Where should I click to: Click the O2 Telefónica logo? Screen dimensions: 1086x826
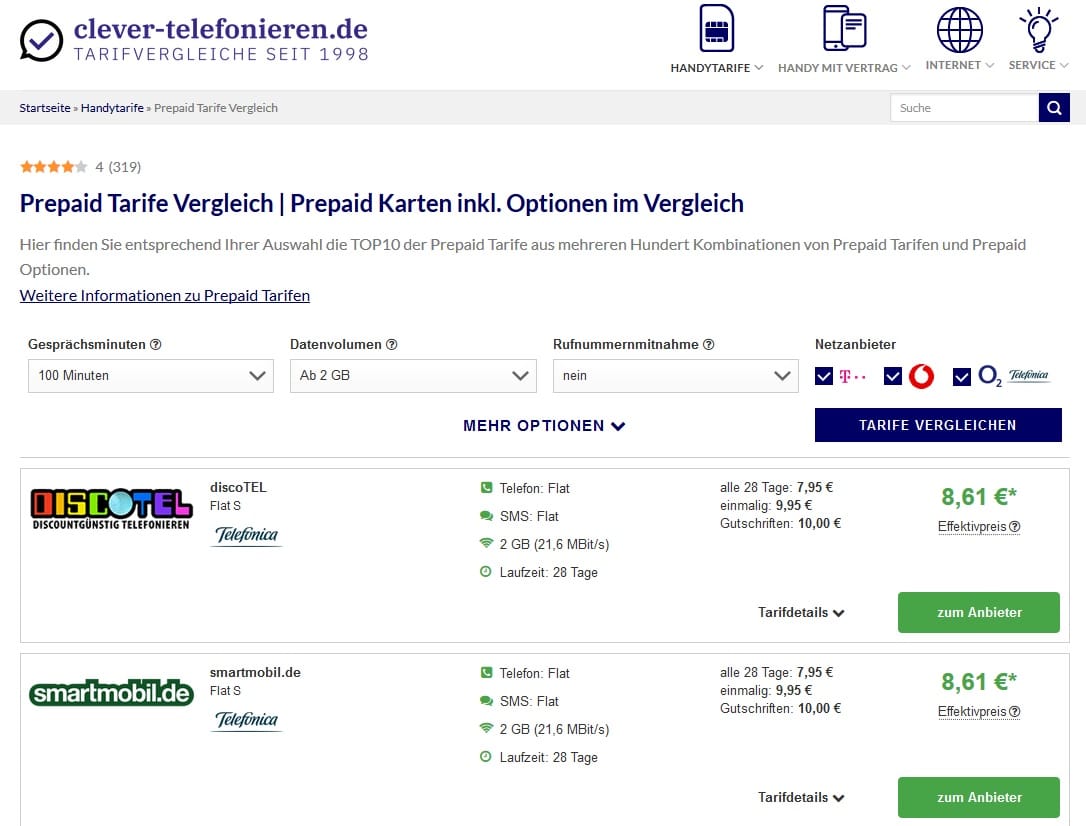[1013, 376]
